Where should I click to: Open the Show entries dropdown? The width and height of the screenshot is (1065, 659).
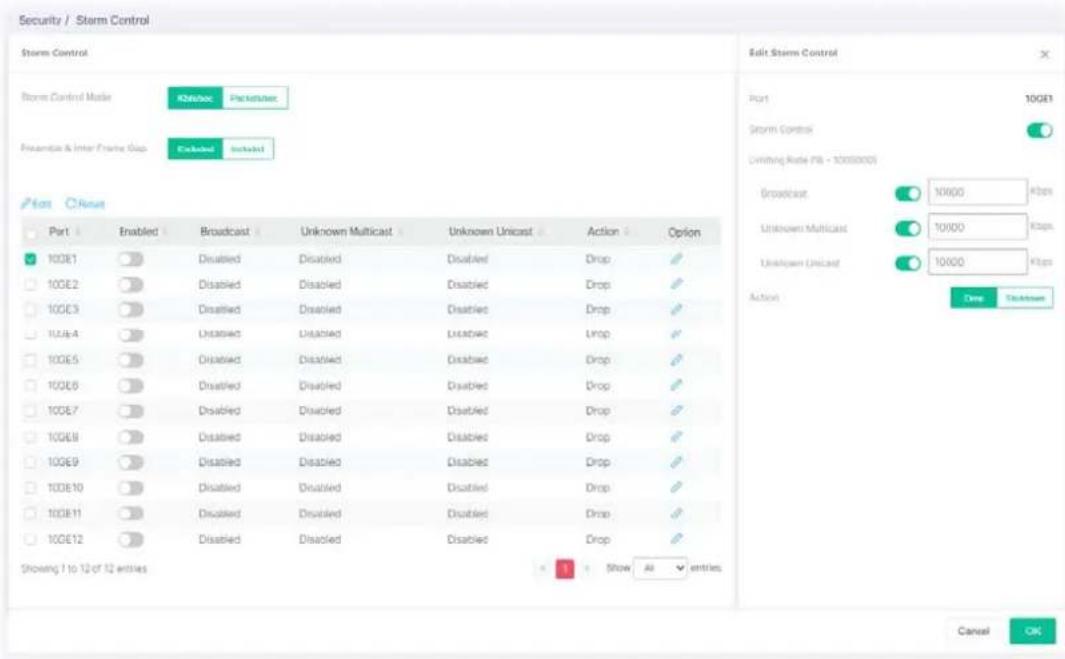pyautogui.click(x=660, y=568)
